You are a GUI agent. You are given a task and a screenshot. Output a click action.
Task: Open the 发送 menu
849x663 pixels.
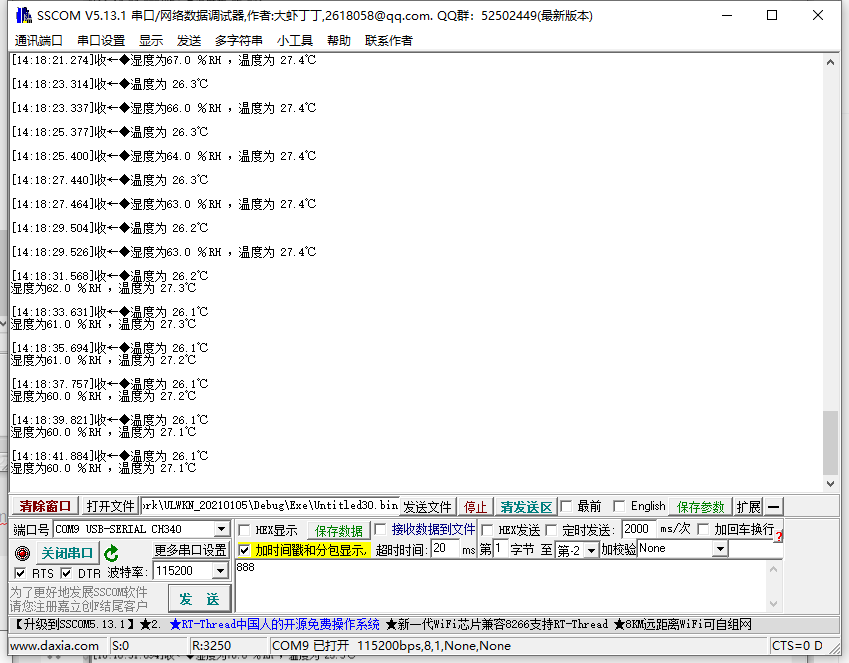tap(189, 41)
